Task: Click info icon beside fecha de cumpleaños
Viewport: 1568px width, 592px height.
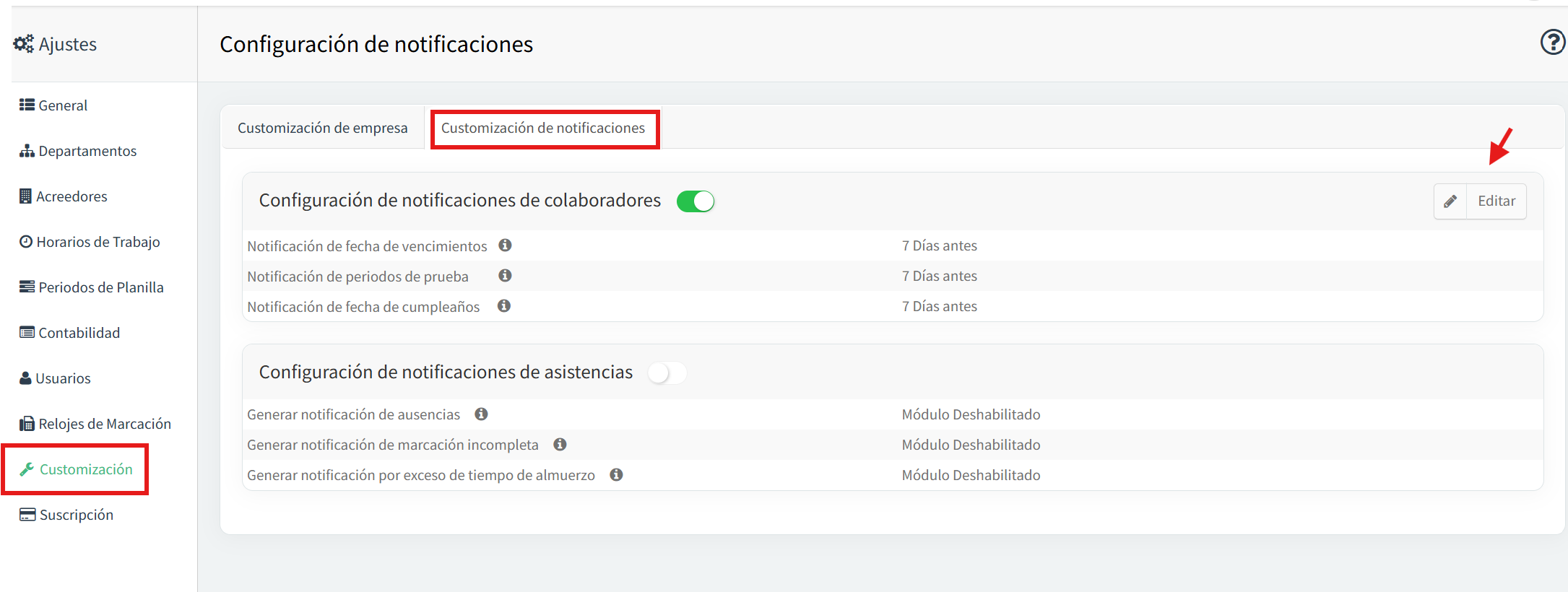Action: click(x=504, y=306)
